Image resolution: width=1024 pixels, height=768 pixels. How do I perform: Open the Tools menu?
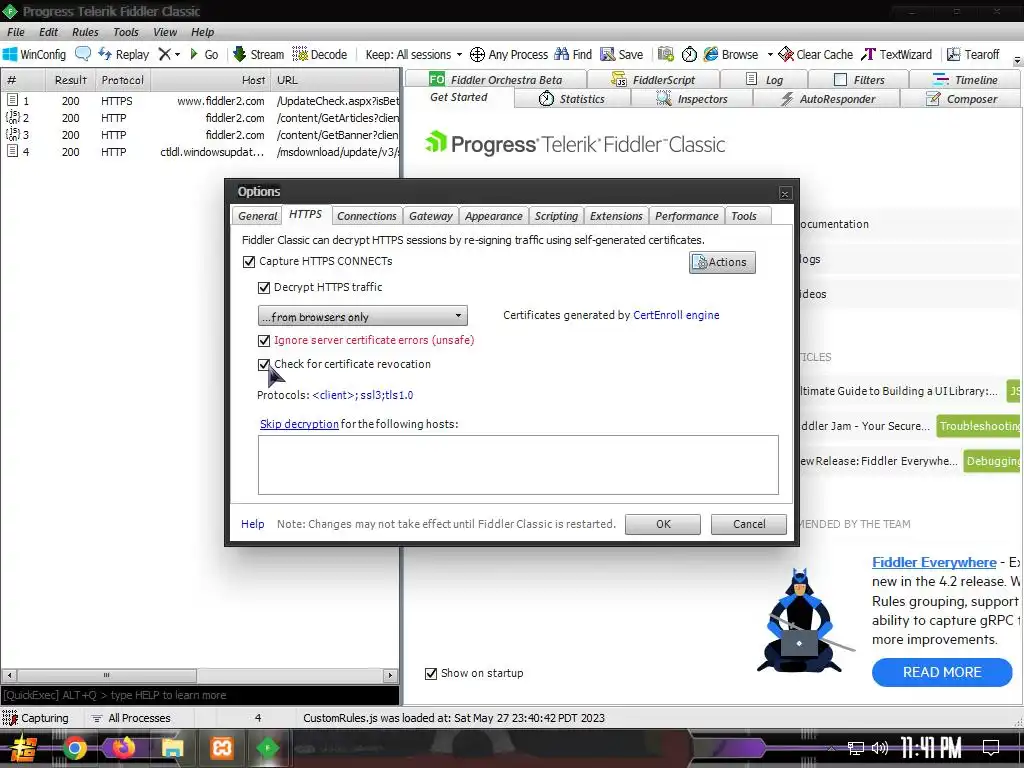pyautogui.click(x=125, y=32)
